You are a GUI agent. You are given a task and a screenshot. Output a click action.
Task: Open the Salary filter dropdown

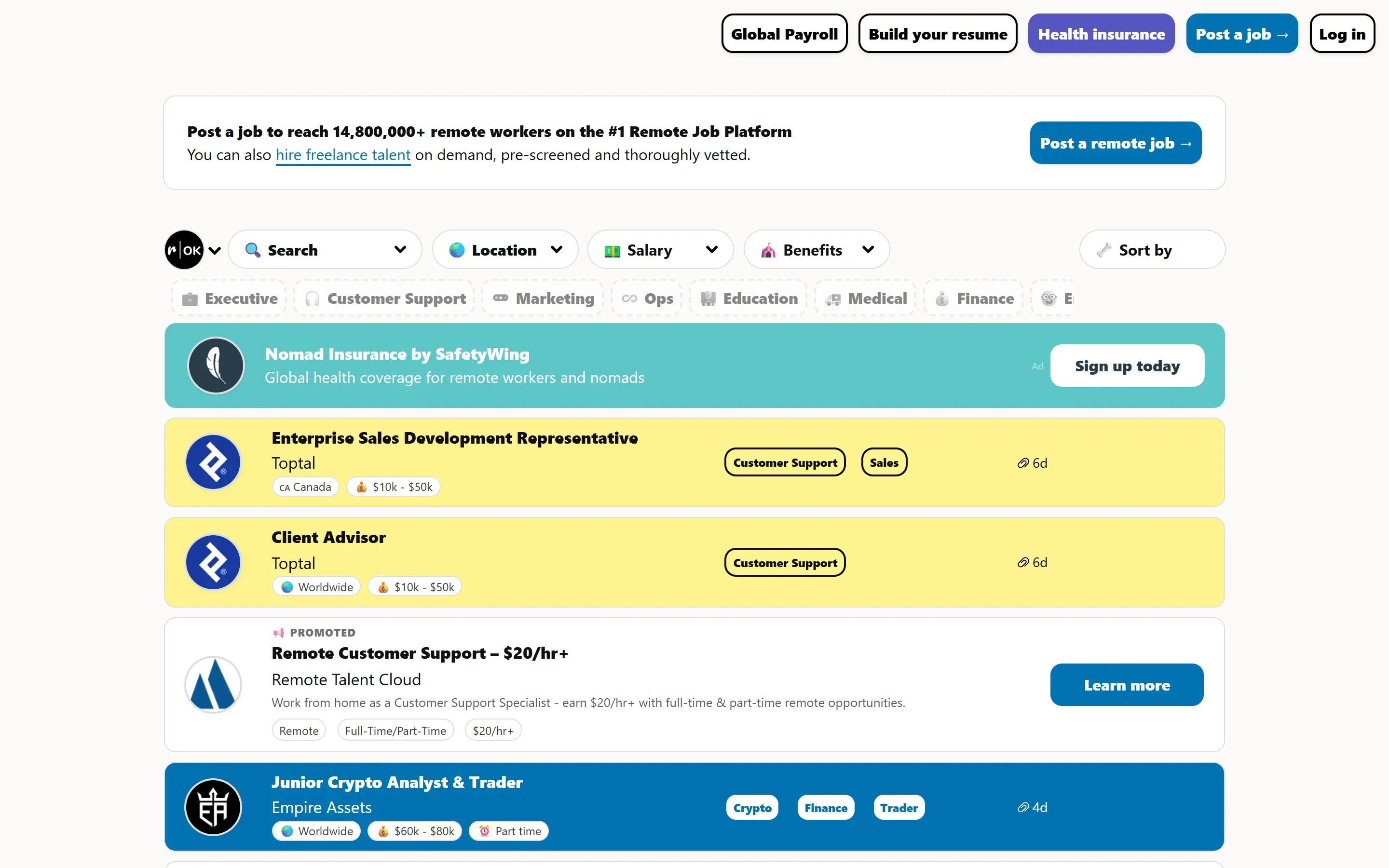click(661, 250)
